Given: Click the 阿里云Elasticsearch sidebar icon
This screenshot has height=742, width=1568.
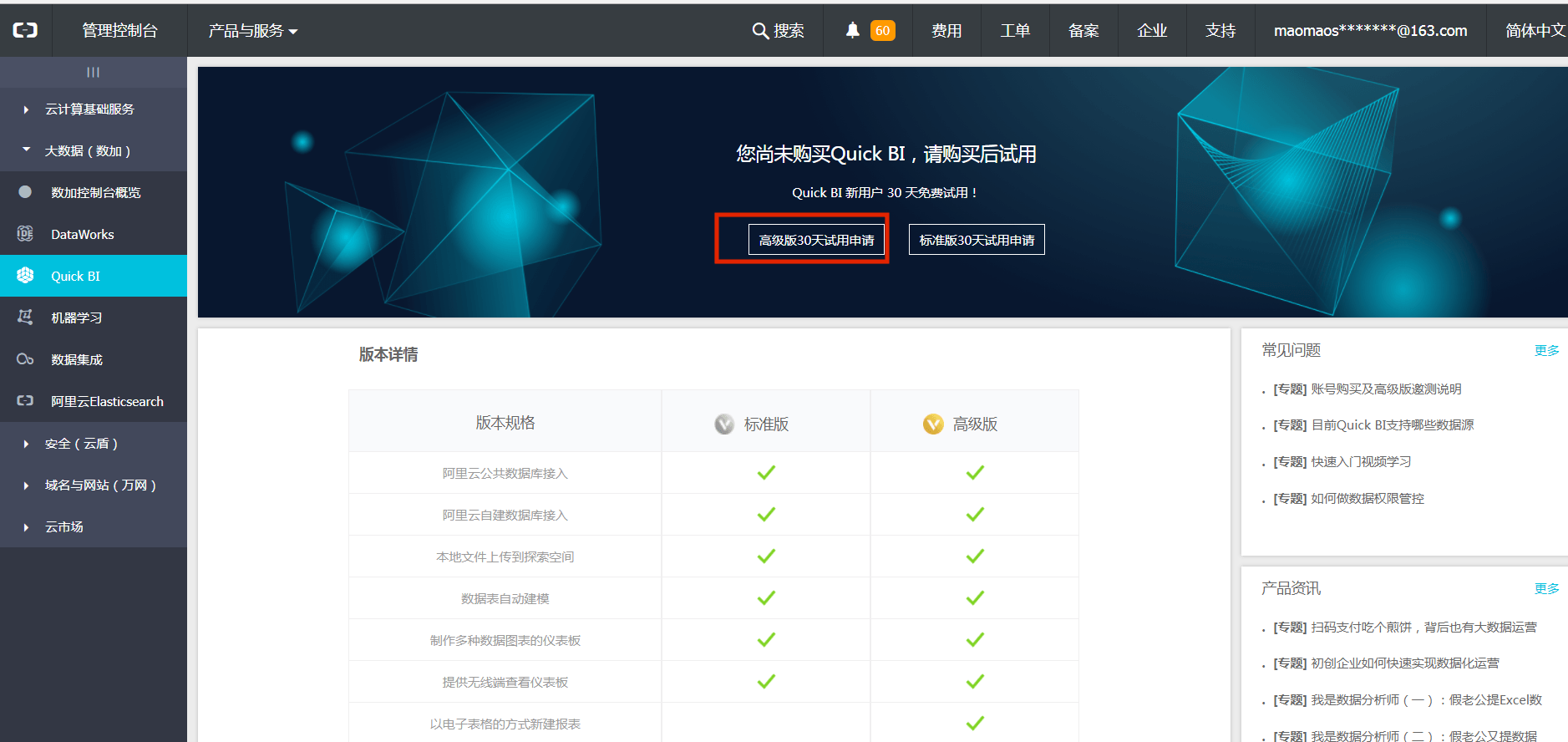Looking at the screenshot, I should point(25,401).
